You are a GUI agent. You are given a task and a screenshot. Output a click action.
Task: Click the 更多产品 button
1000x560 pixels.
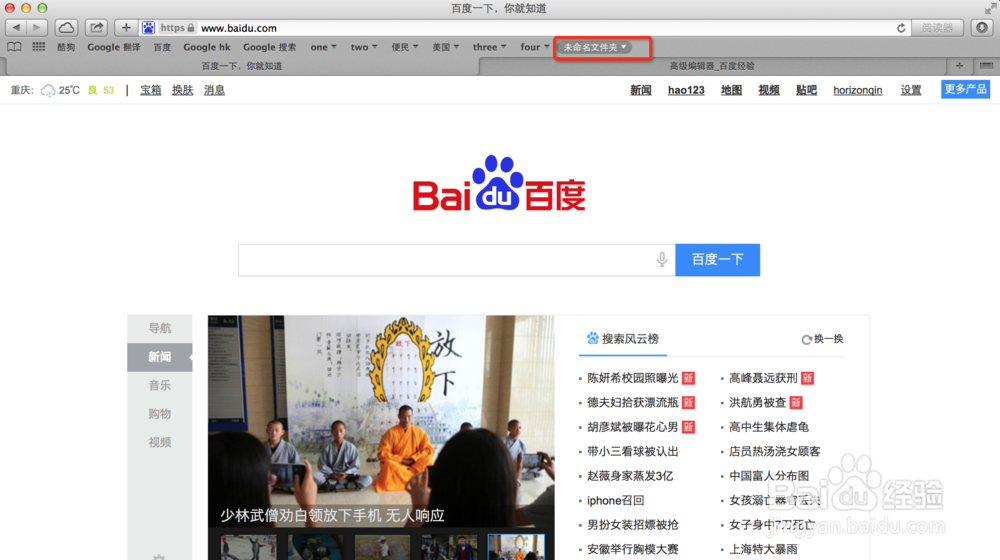pos(965,89)
